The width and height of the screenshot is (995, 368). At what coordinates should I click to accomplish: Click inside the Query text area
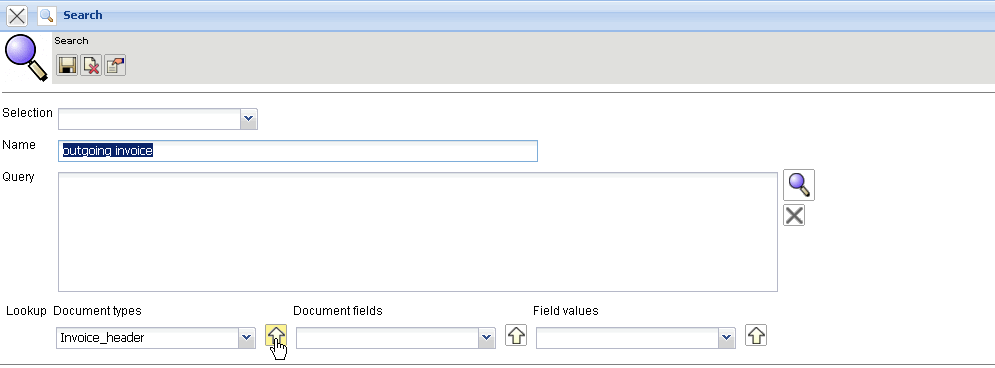[418, 232]
